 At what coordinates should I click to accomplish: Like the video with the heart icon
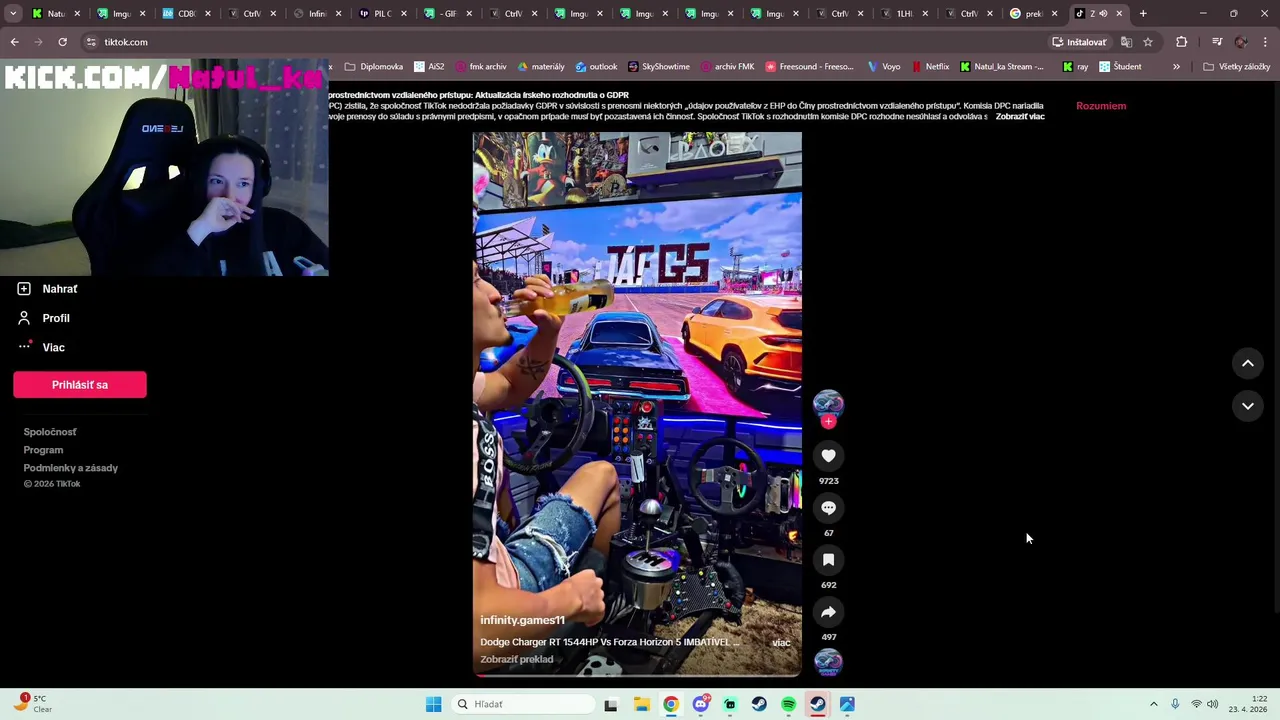pos(828,456)
